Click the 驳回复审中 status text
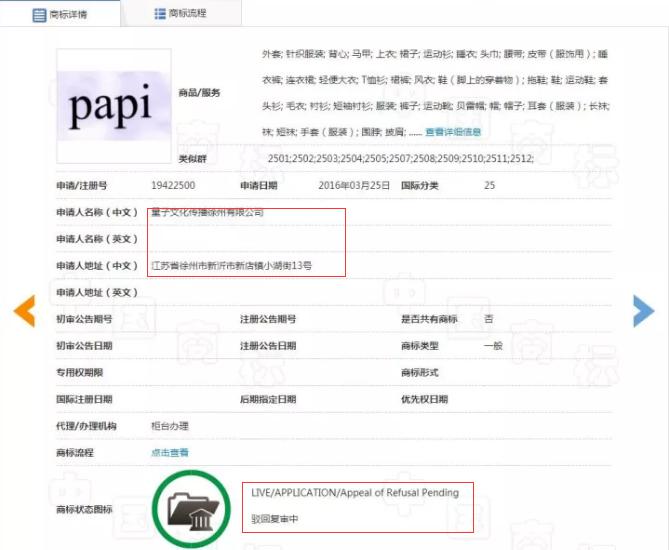669x550 pixels. [275, 520]
